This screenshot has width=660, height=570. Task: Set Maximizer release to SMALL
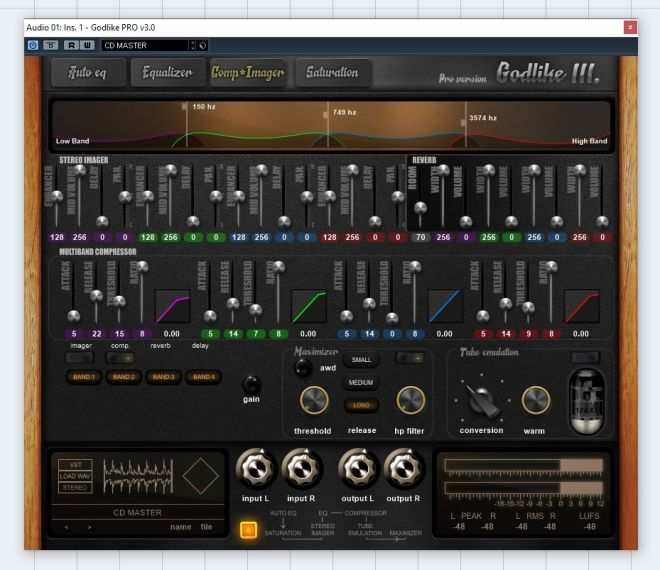pos(361,360)
